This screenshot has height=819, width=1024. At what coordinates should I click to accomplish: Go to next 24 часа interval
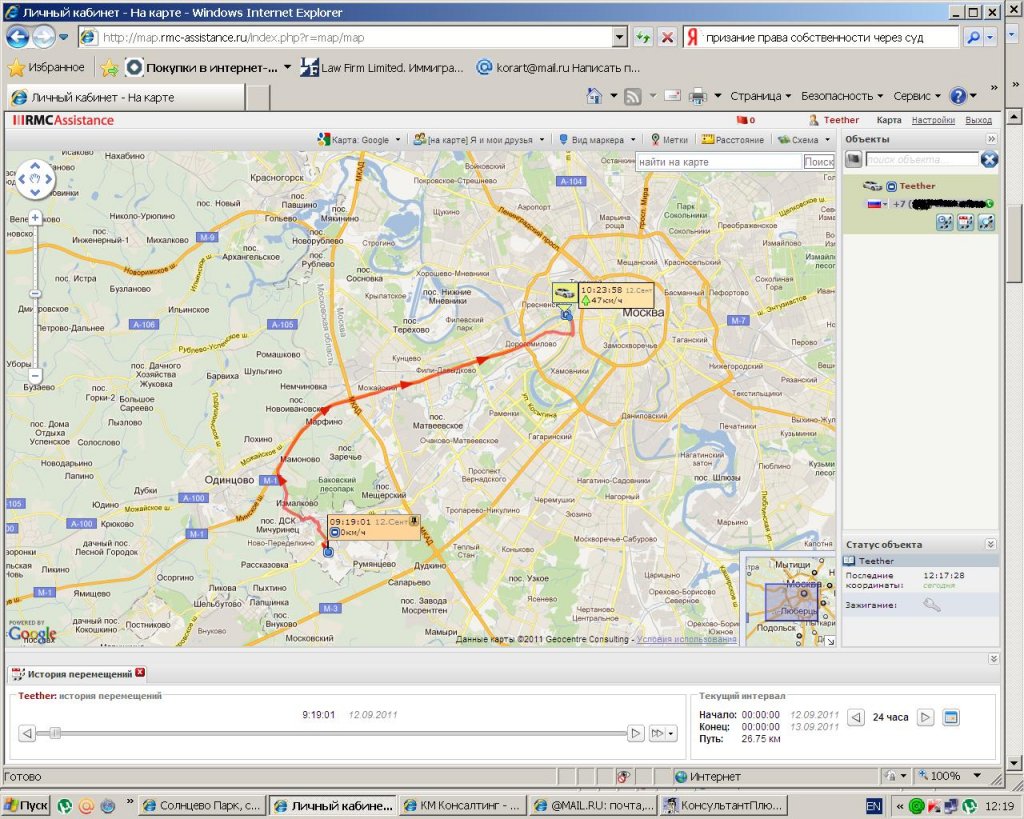click(925, 717)
